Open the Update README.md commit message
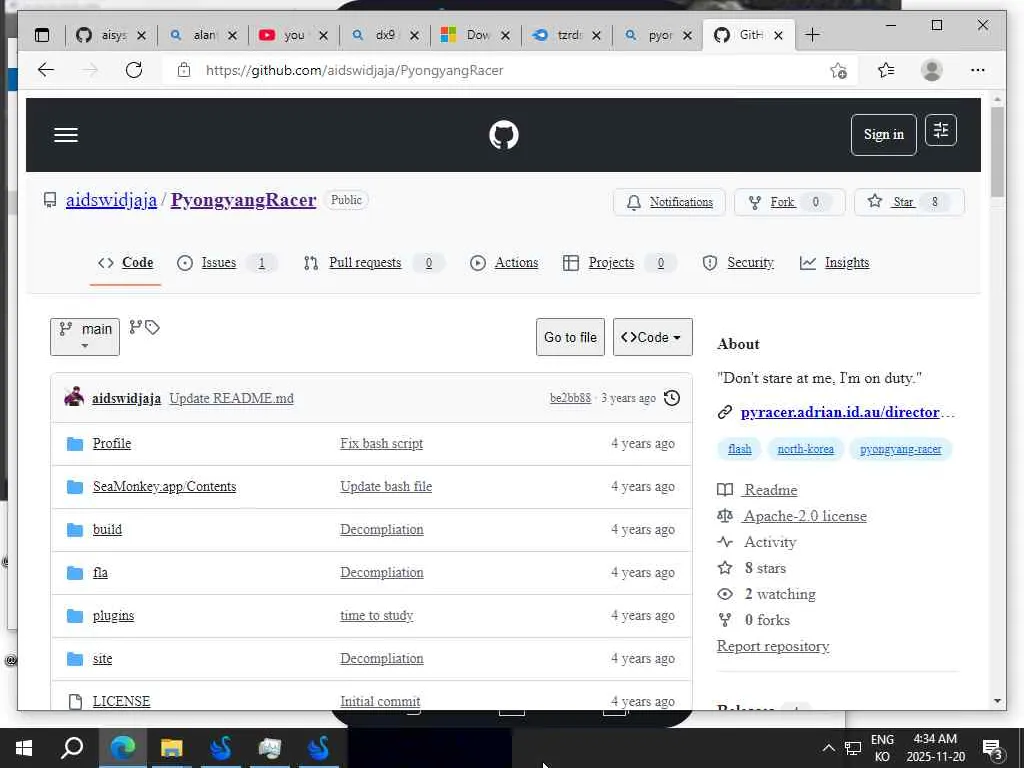The image size is (1024, 768). [x=231, y=398]
